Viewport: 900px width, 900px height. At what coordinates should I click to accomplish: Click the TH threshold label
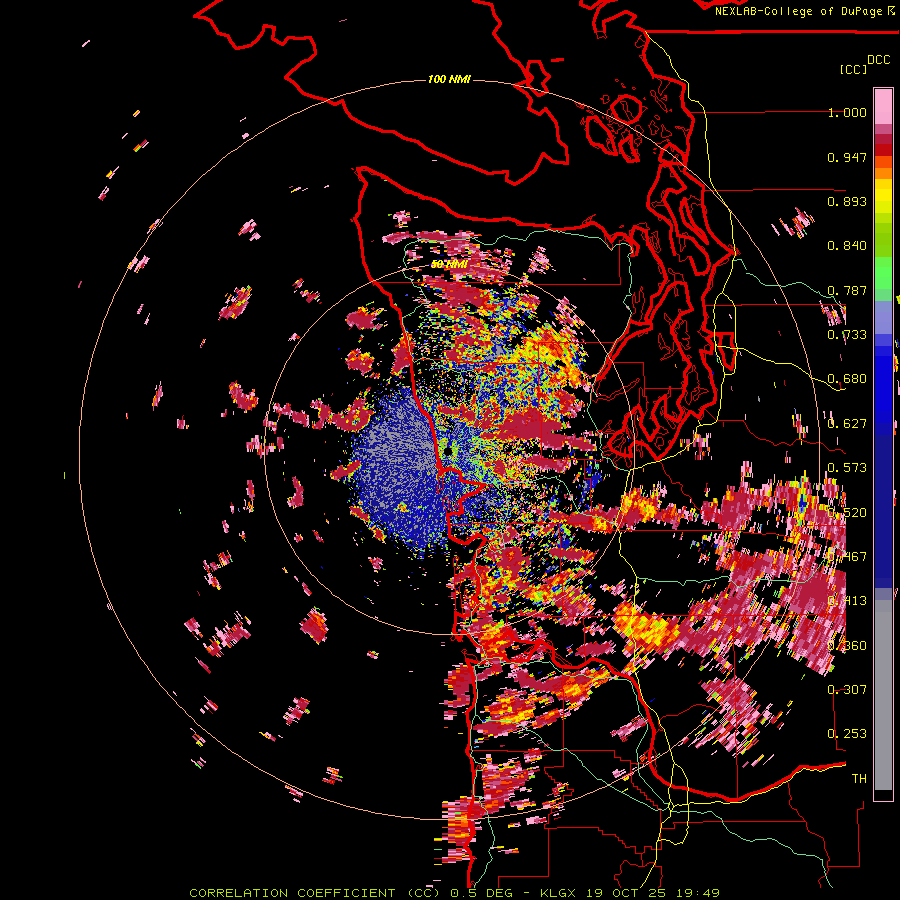coord(859,779)
